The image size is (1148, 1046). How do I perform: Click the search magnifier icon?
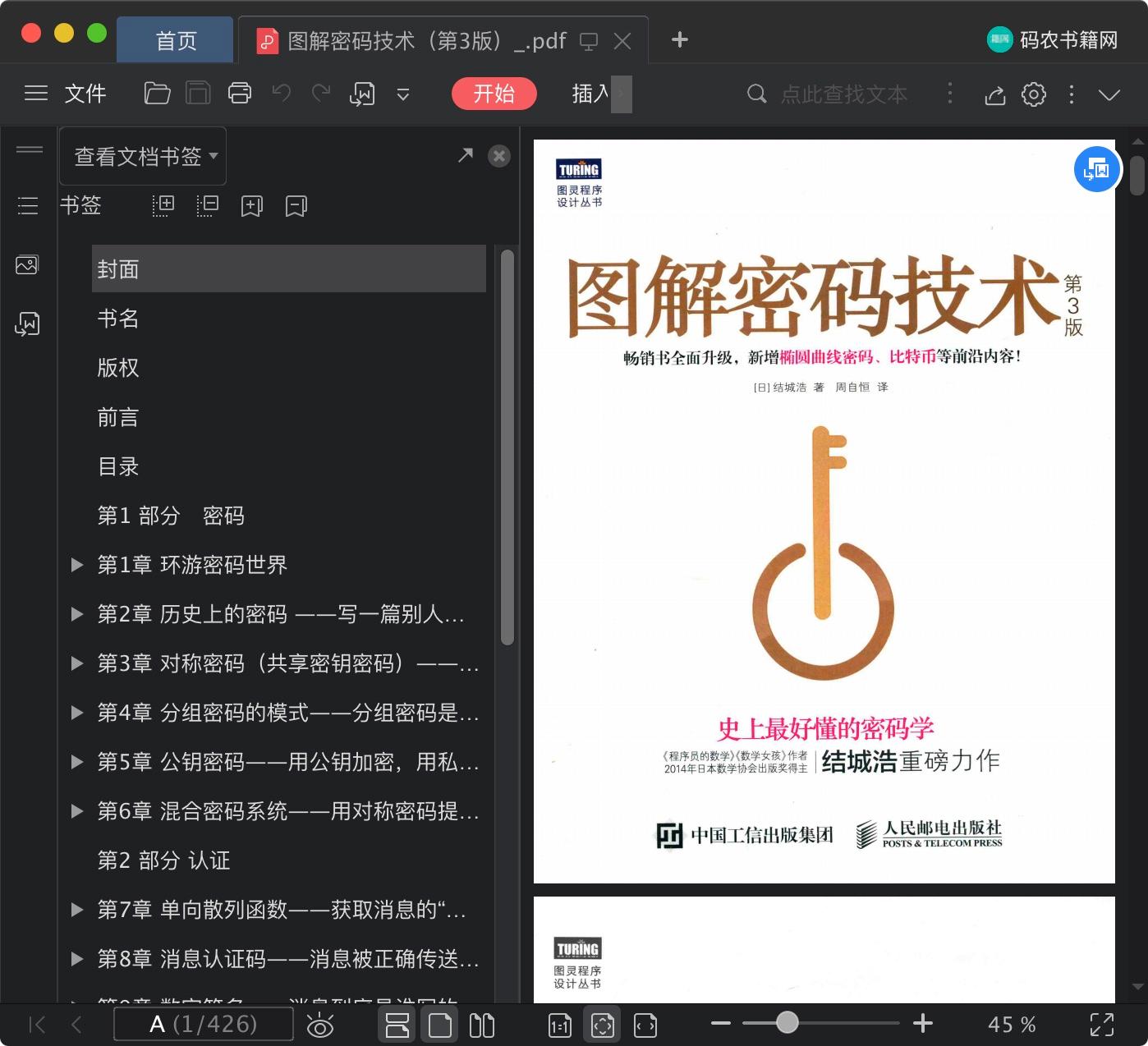(756, 94)
